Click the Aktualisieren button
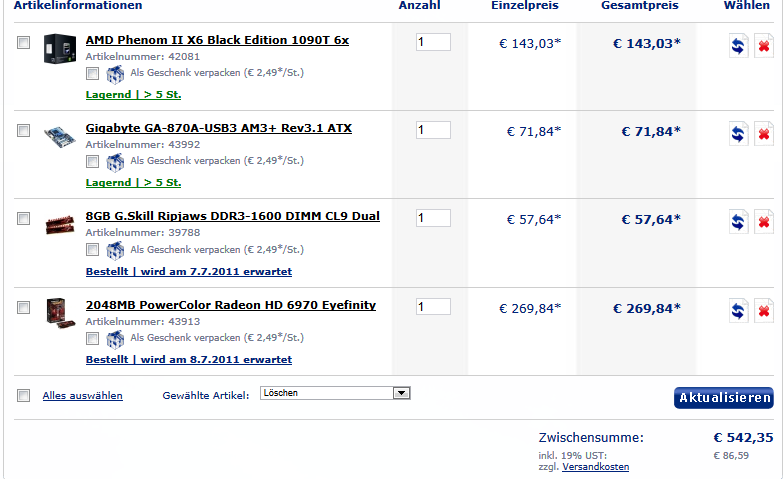Image resolution: width=783 pixels, height=479 pixels. pyautogui.click(x=724, y=398)
